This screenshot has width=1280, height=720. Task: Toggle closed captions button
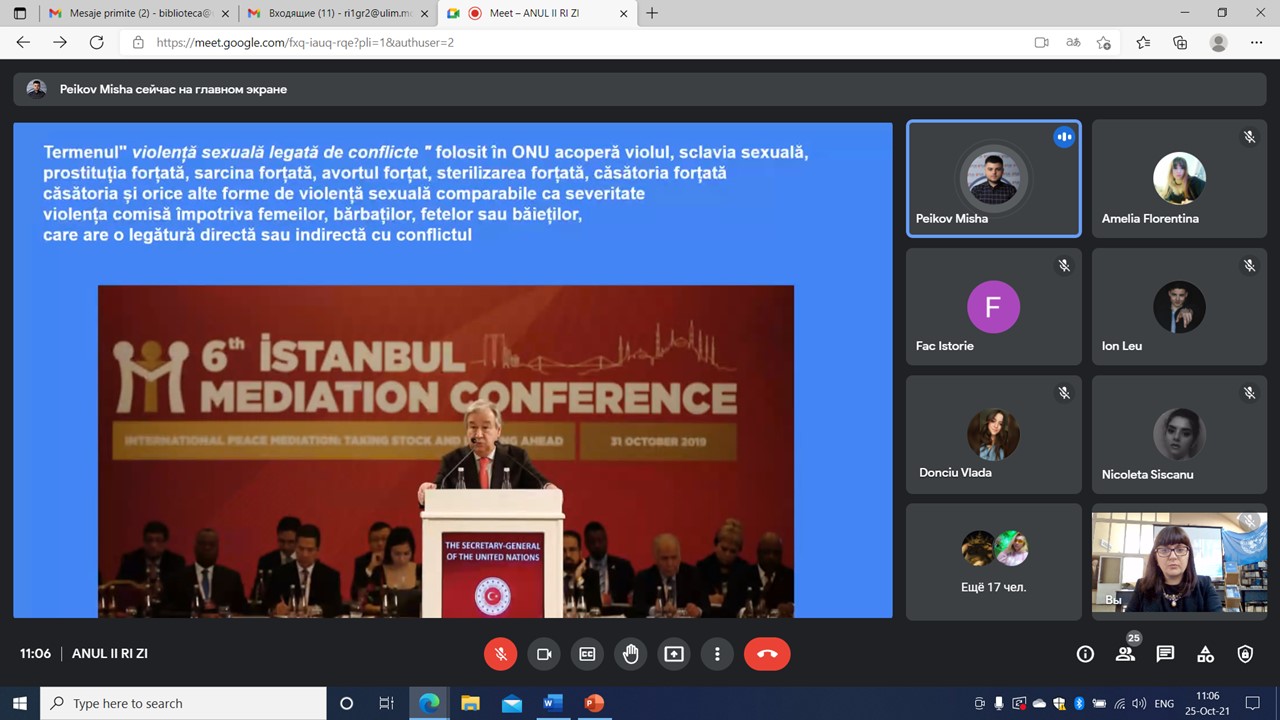pos(587,654)
